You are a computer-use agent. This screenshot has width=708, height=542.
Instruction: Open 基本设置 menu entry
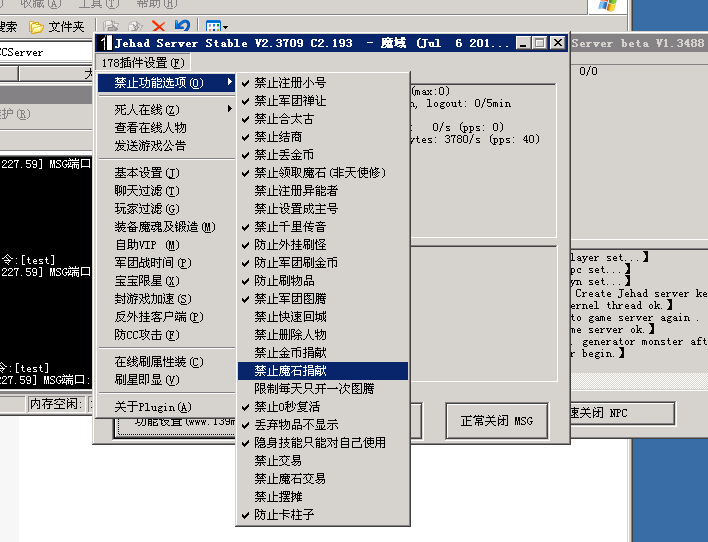[x=146, y=173]
